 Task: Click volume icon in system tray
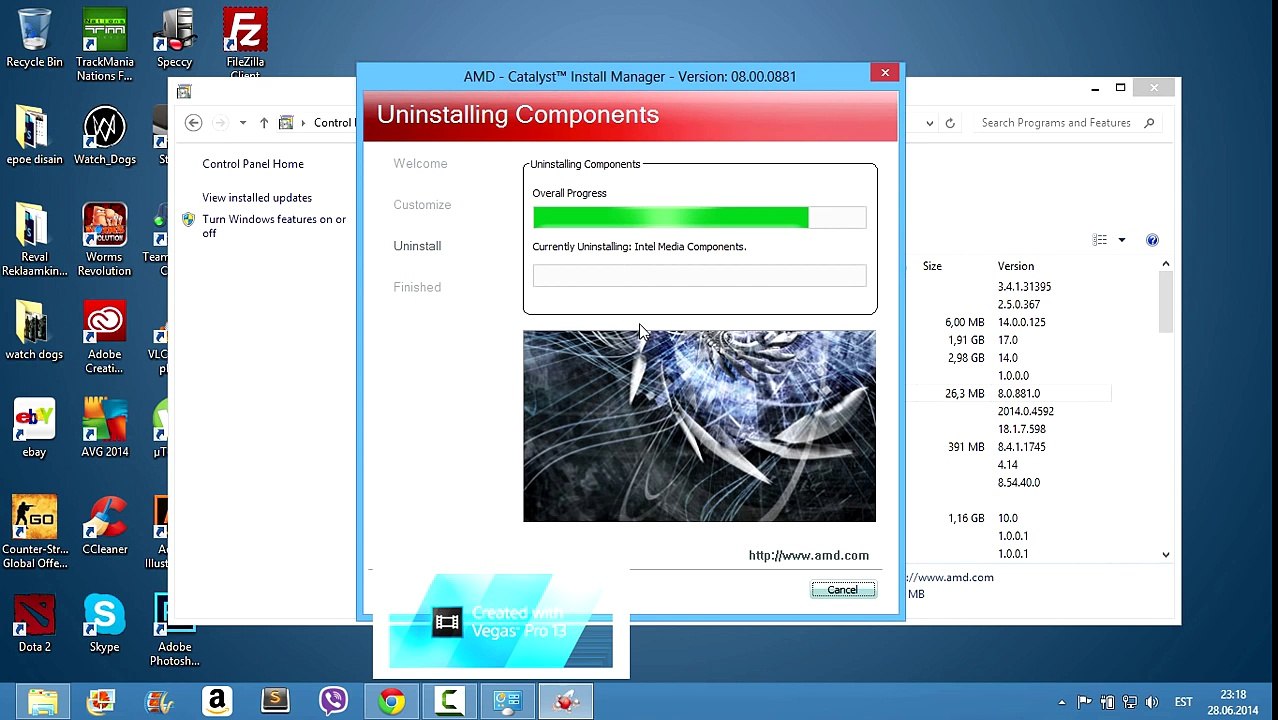click(1151, 702)
